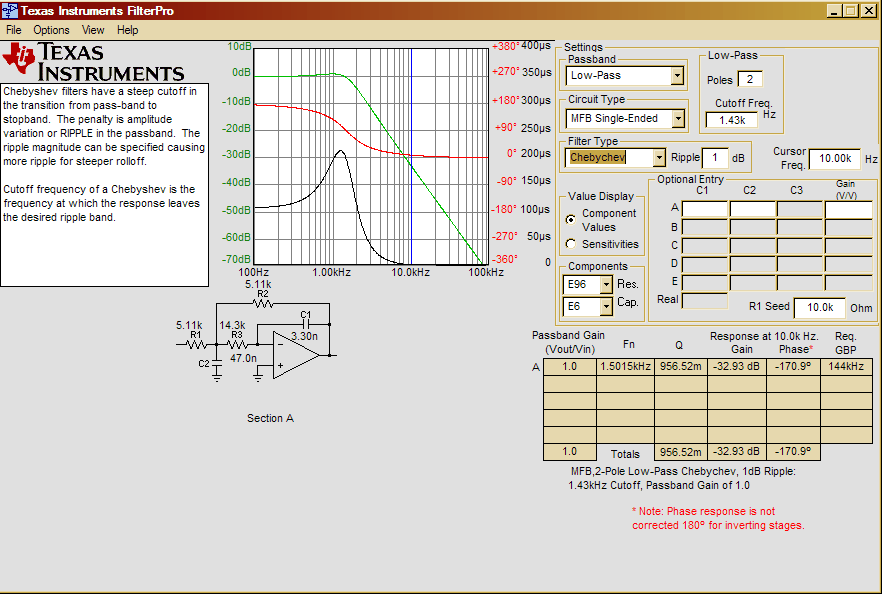Click the Passband Gain 1.0 cell row A

click(569, 367)
